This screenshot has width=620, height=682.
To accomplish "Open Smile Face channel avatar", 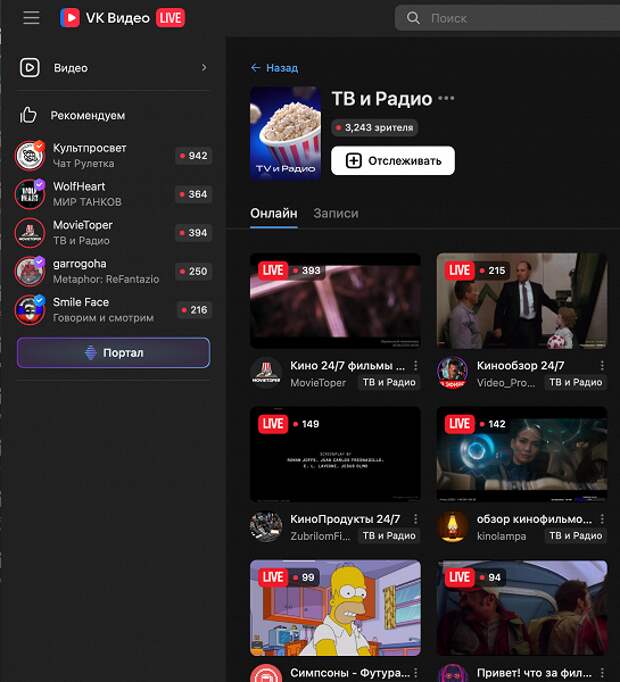I will (x=30, y=310).
